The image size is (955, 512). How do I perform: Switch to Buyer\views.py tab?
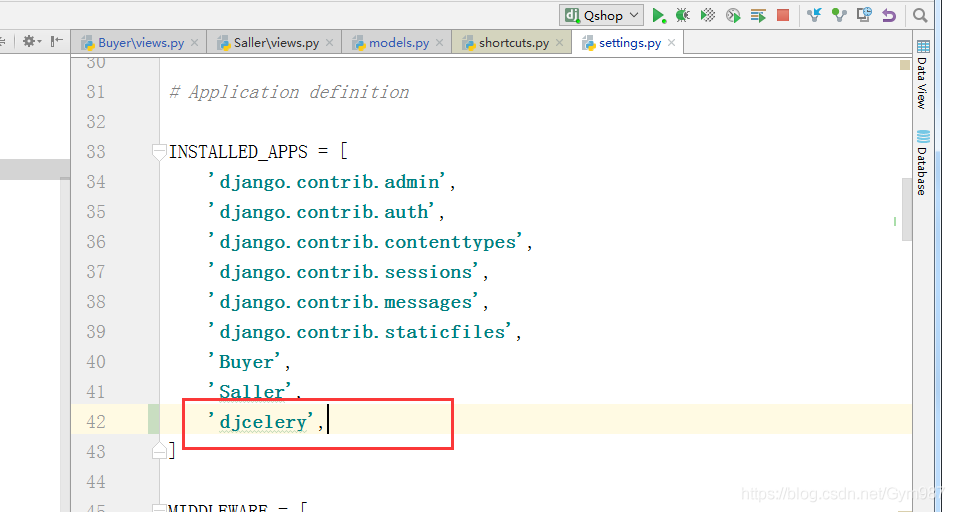[x=141, y=43]
